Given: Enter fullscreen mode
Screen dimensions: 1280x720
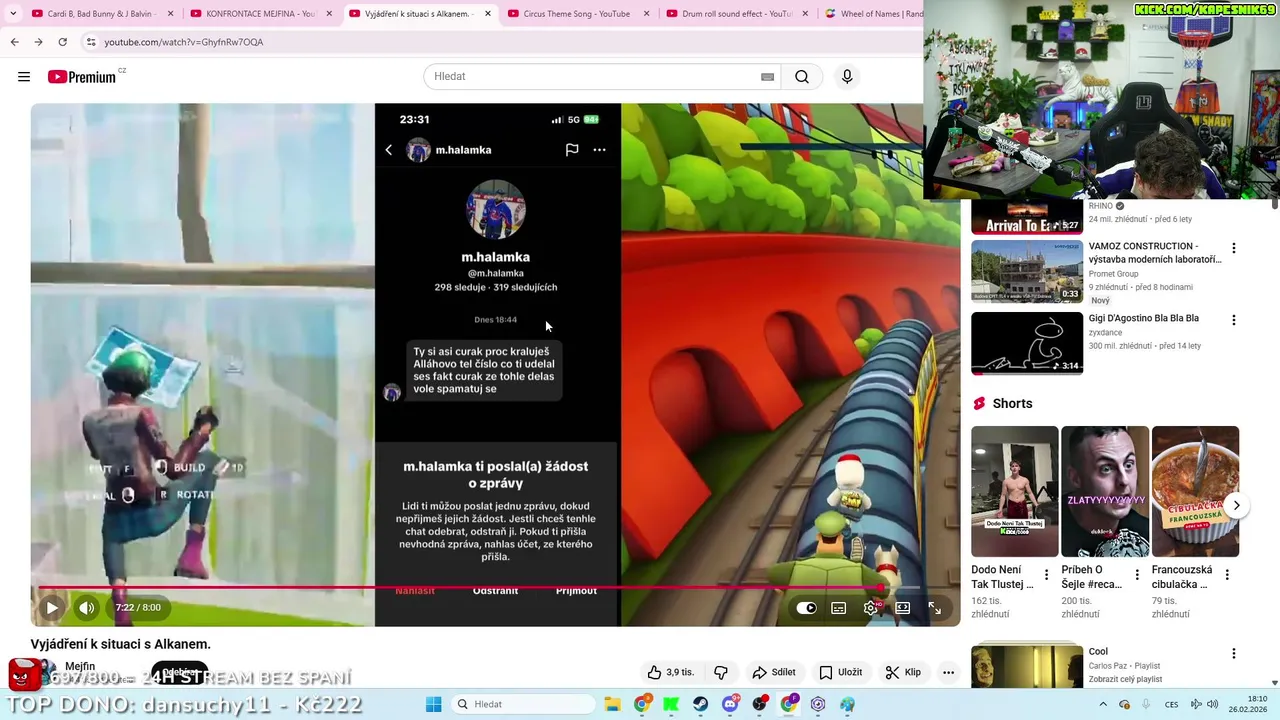Looking at the screenshot, I should tap(935, 608).
